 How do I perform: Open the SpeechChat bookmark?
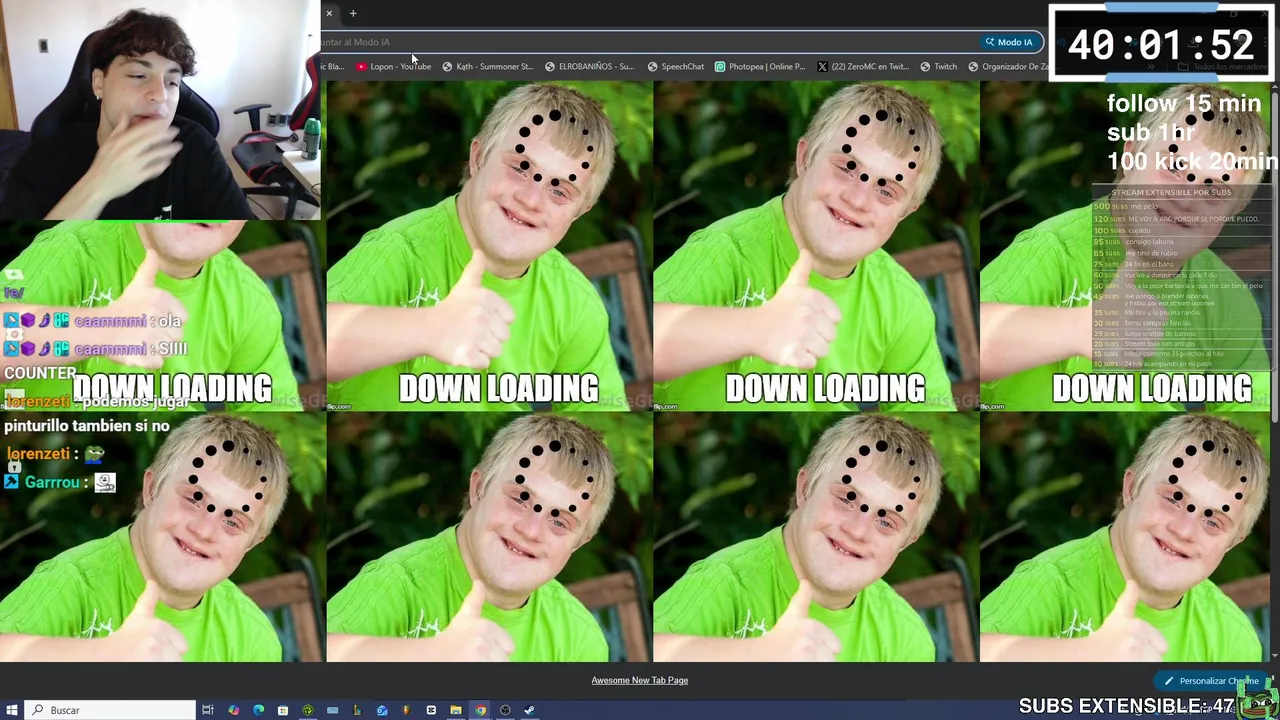(675, 66)
